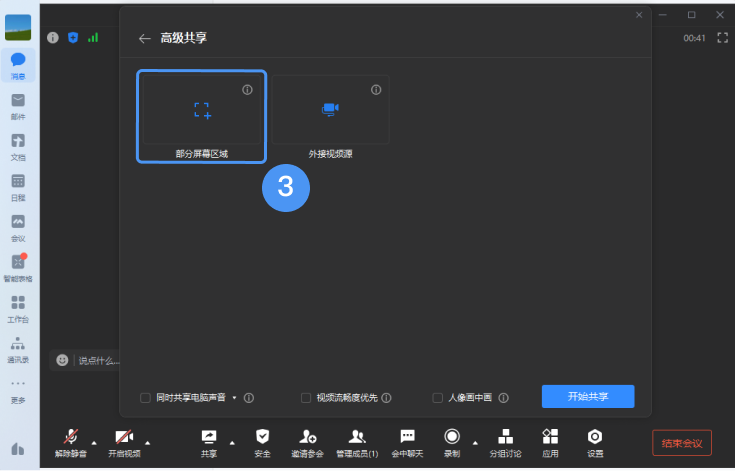
Task: Expand the dropdown next to 同时共享电脑声音
Action: coord(234,397)
